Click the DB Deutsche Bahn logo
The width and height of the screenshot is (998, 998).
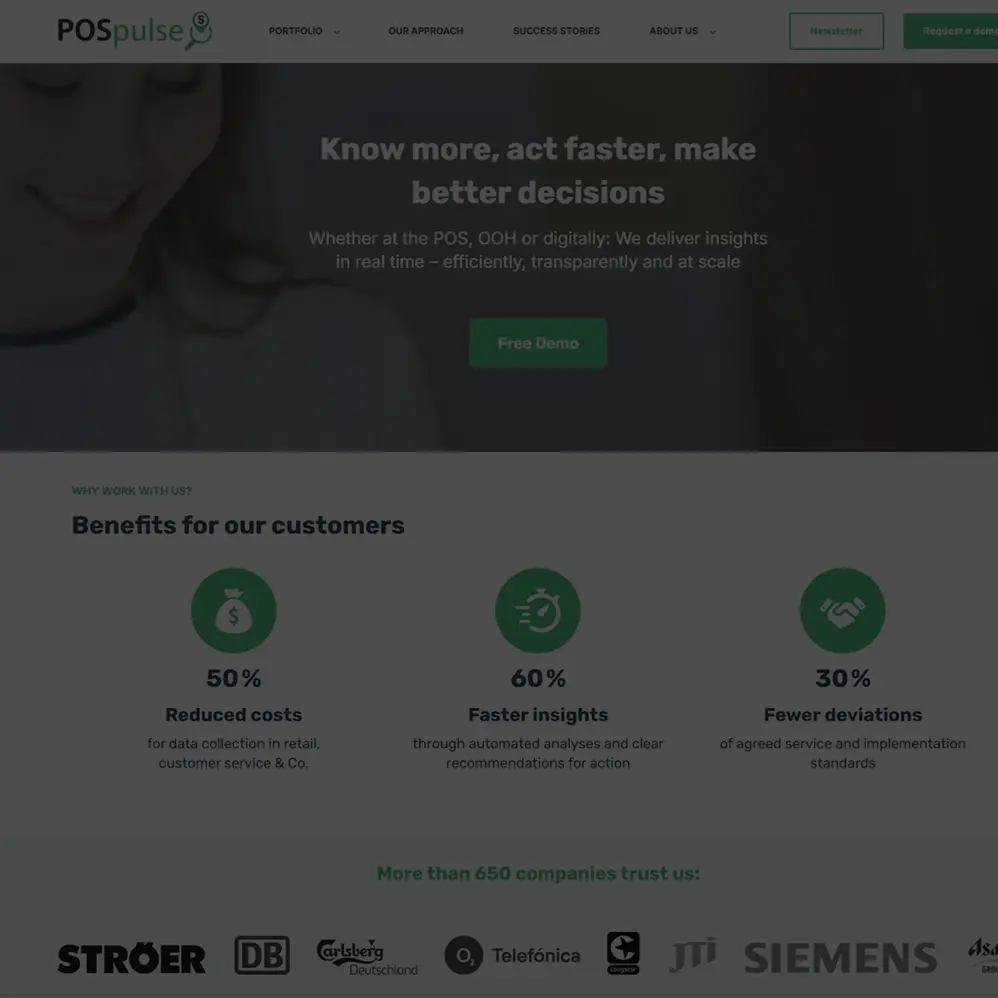(262, 955)
